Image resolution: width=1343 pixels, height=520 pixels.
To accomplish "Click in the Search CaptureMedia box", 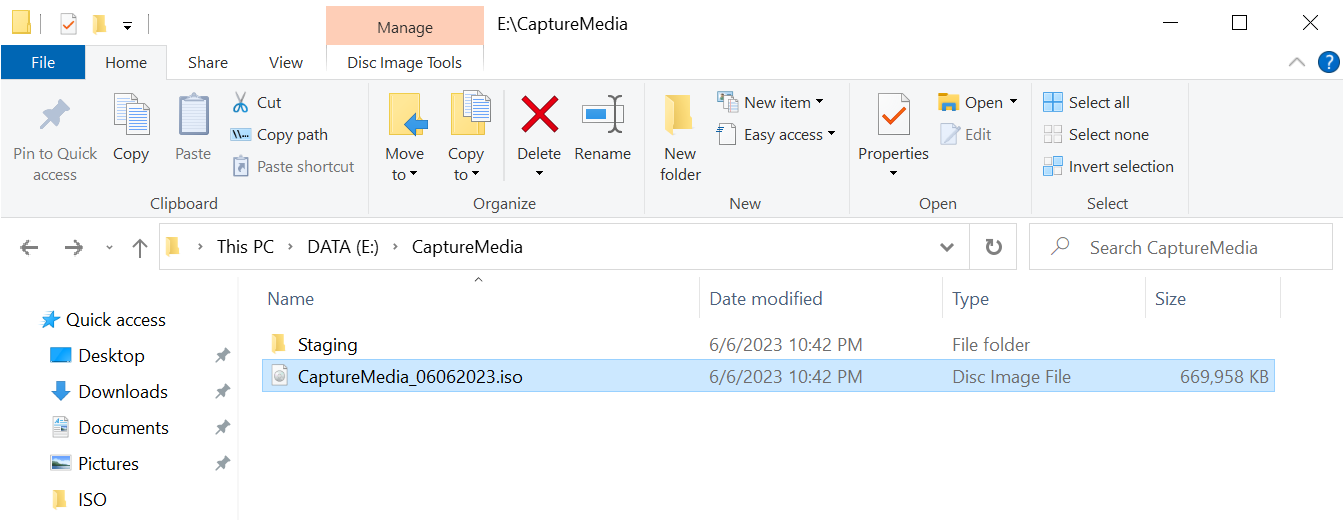I will click(1180, 247).
